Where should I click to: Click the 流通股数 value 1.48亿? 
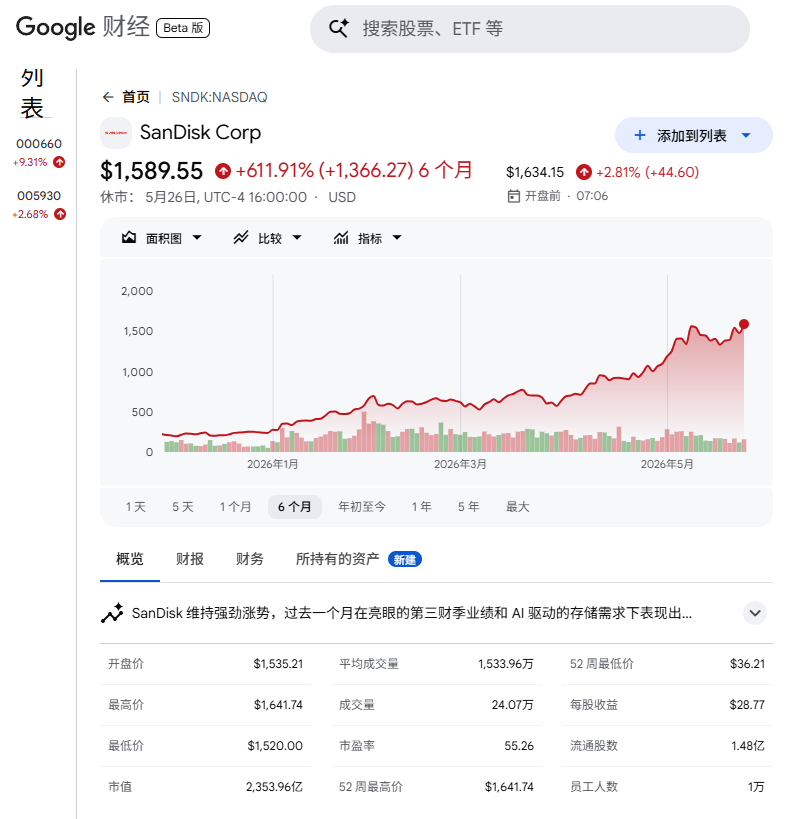[748, 746]
